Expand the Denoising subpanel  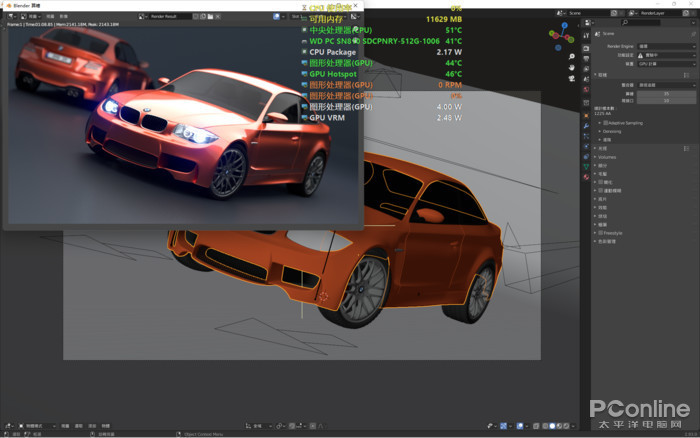click(600, 131)
